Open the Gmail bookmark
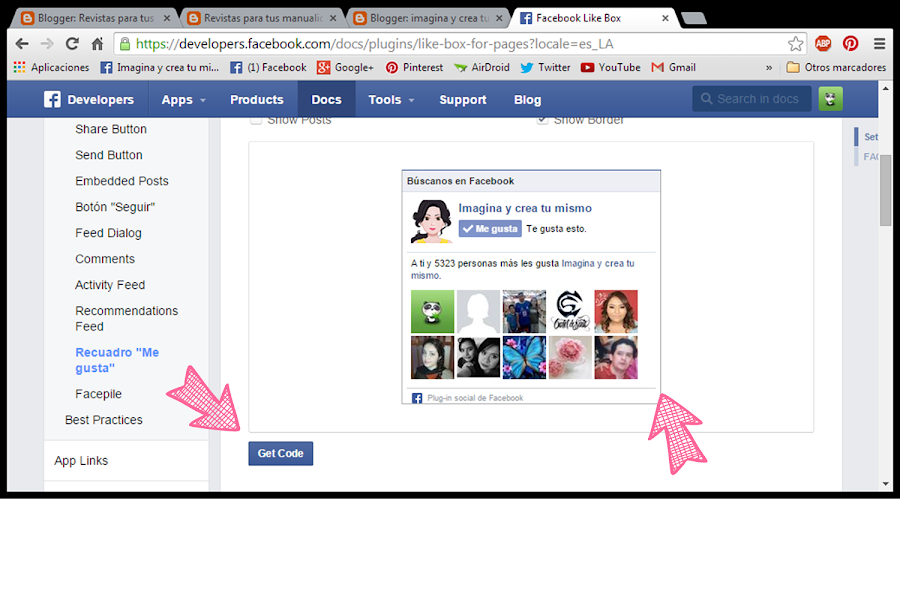The height and width of the screenshot is (597, 900). click(x=674, y=68)
